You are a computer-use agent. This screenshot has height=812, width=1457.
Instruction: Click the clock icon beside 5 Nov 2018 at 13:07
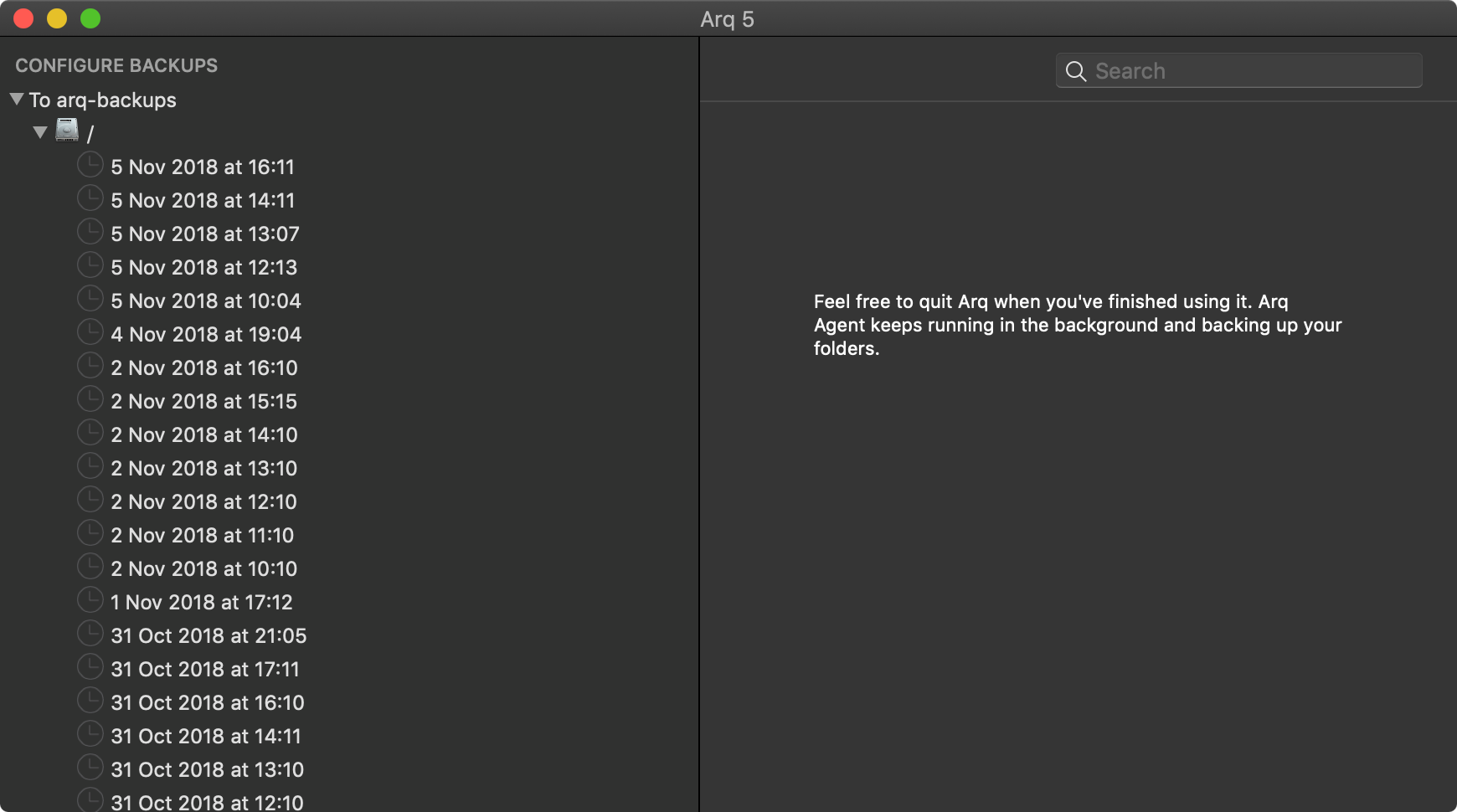pyautogui.click(x=90, y=232)
